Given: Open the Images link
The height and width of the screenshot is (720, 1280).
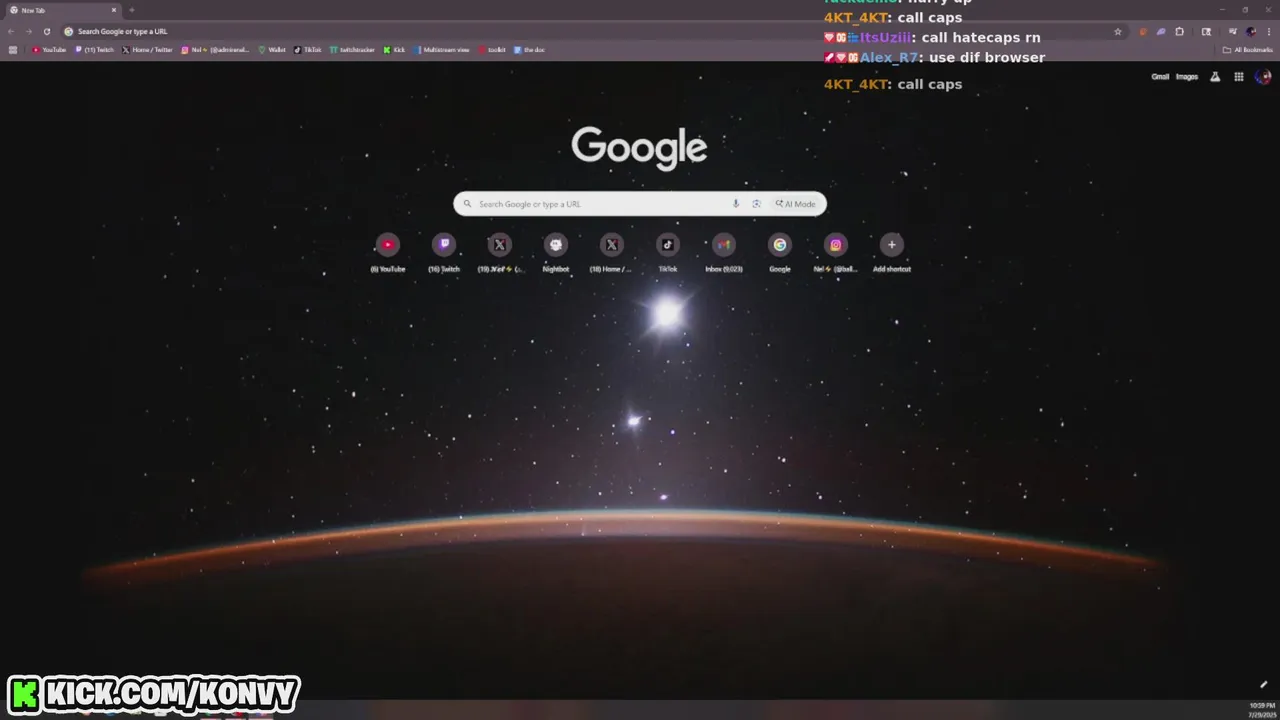Looking at the screenshot, I should (1187, 77).
